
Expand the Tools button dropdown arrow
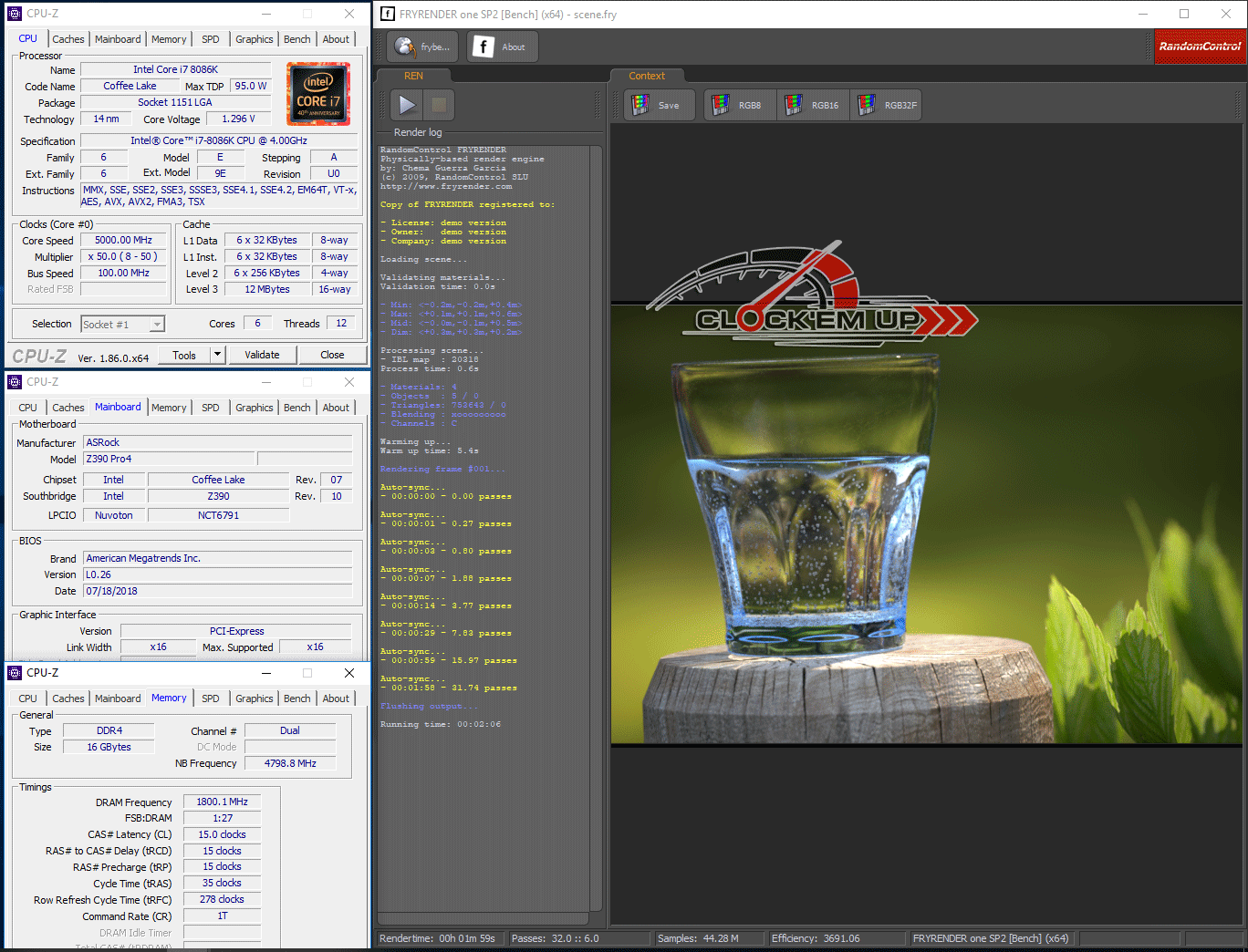click(x=217, y=355)
